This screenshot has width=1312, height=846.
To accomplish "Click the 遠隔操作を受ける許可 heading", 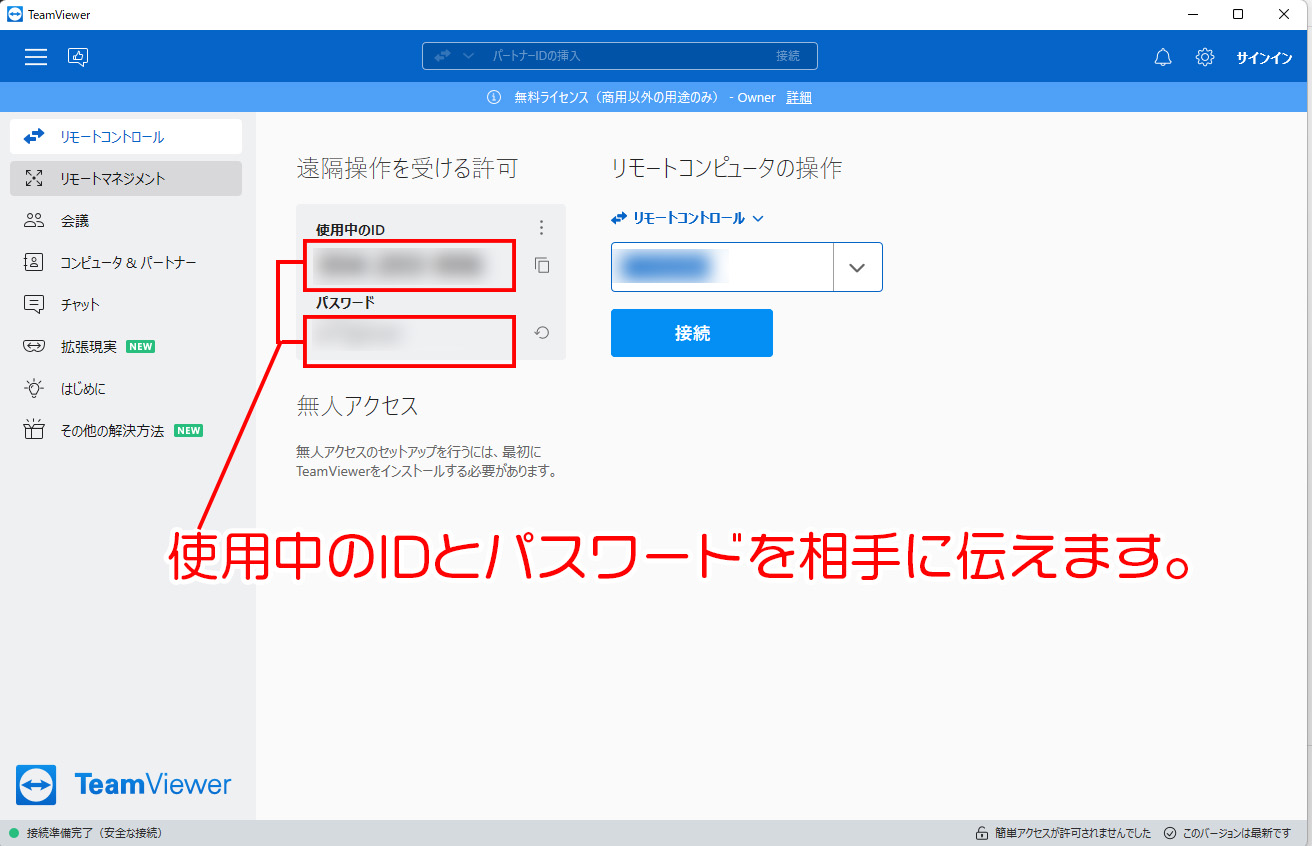I will [x=407, y=169].
